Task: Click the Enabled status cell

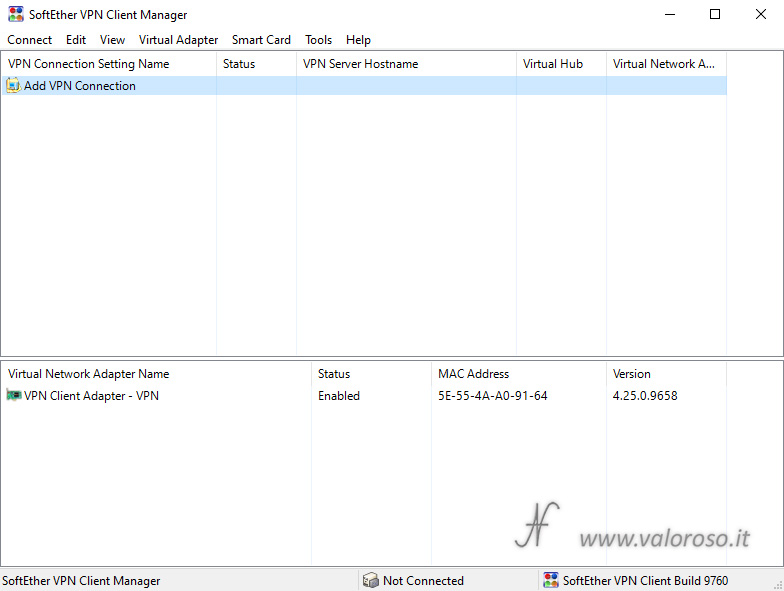Action: click(x=339, y=396)
